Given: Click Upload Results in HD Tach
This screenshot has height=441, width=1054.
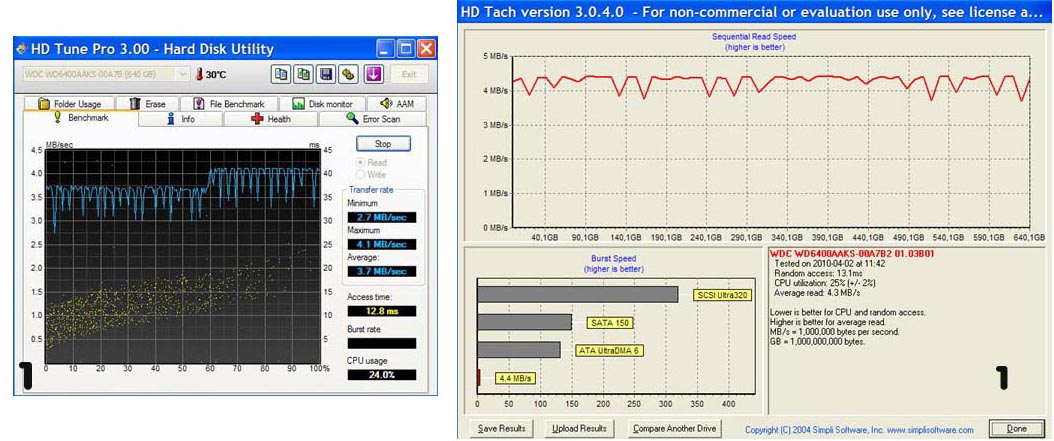Looking at the screenshot, I should (579, 428).
